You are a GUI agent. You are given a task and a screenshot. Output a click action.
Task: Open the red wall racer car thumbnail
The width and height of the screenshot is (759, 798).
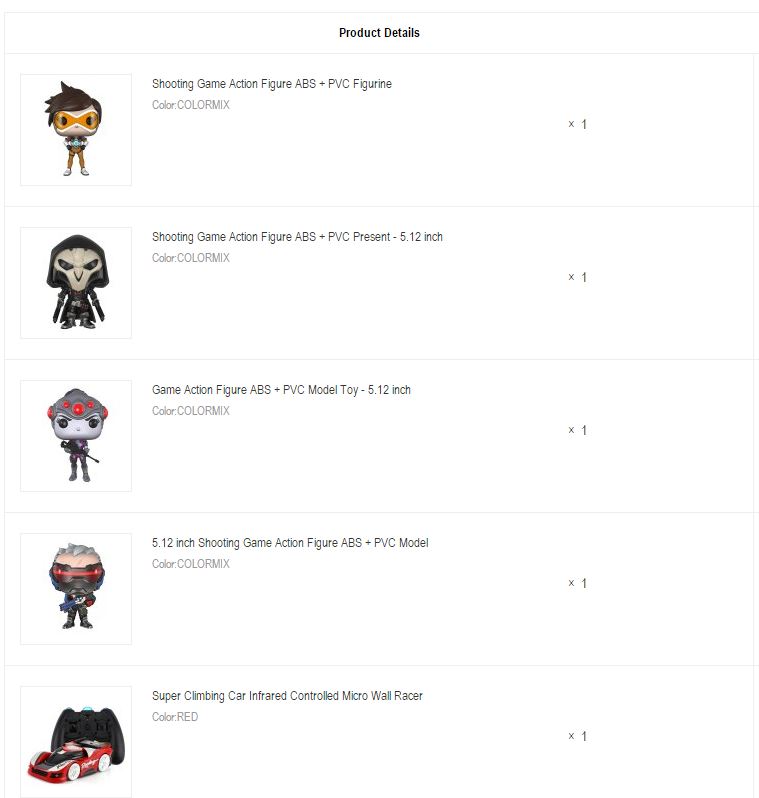tap(76, 742)
